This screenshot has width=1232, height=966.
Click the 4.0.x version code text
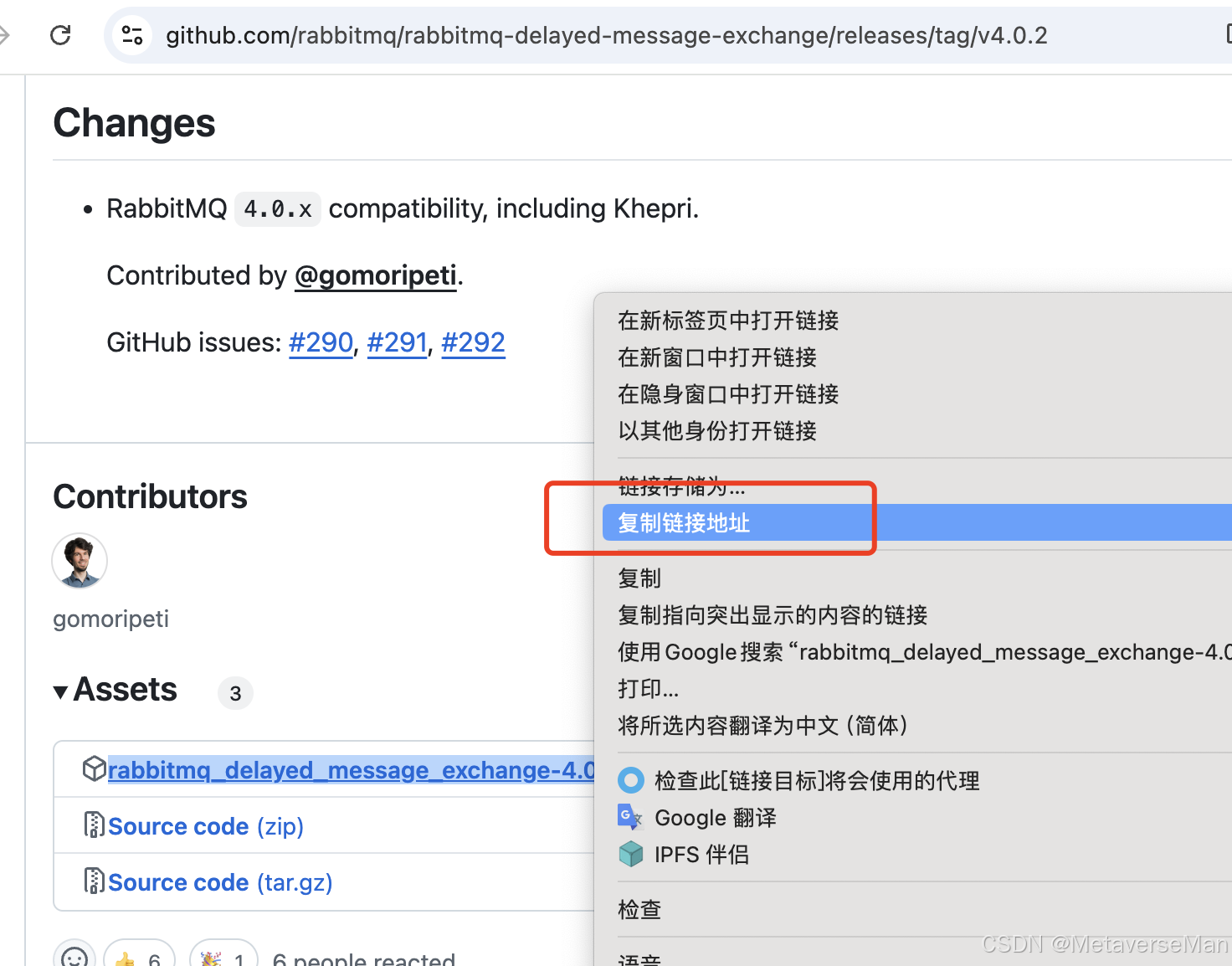[278, 208]
